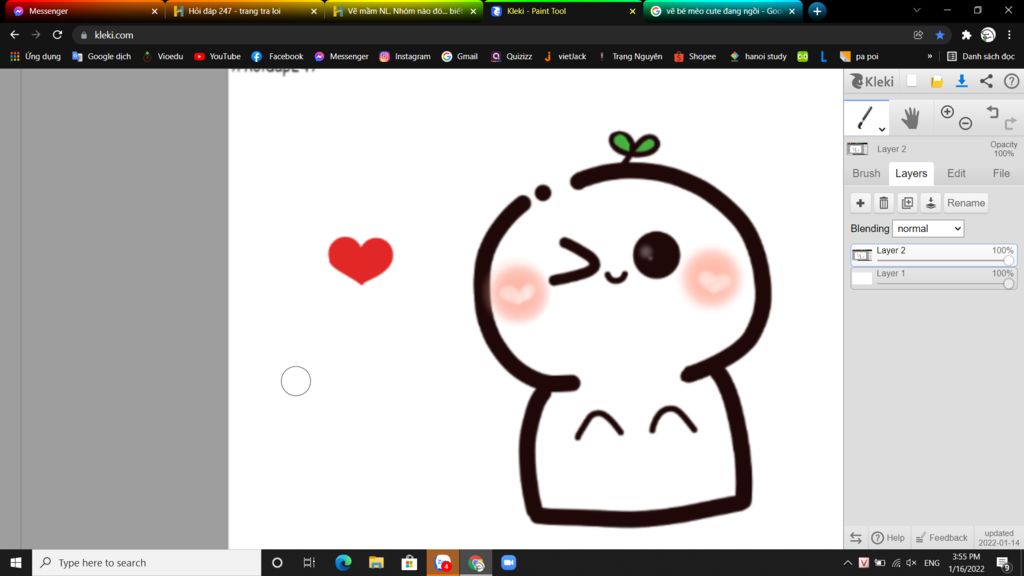Image resolution: width=1024 pixels, height=576 pixels.
Task: Open the Windows Start menu
Action: tap(16, 562)
